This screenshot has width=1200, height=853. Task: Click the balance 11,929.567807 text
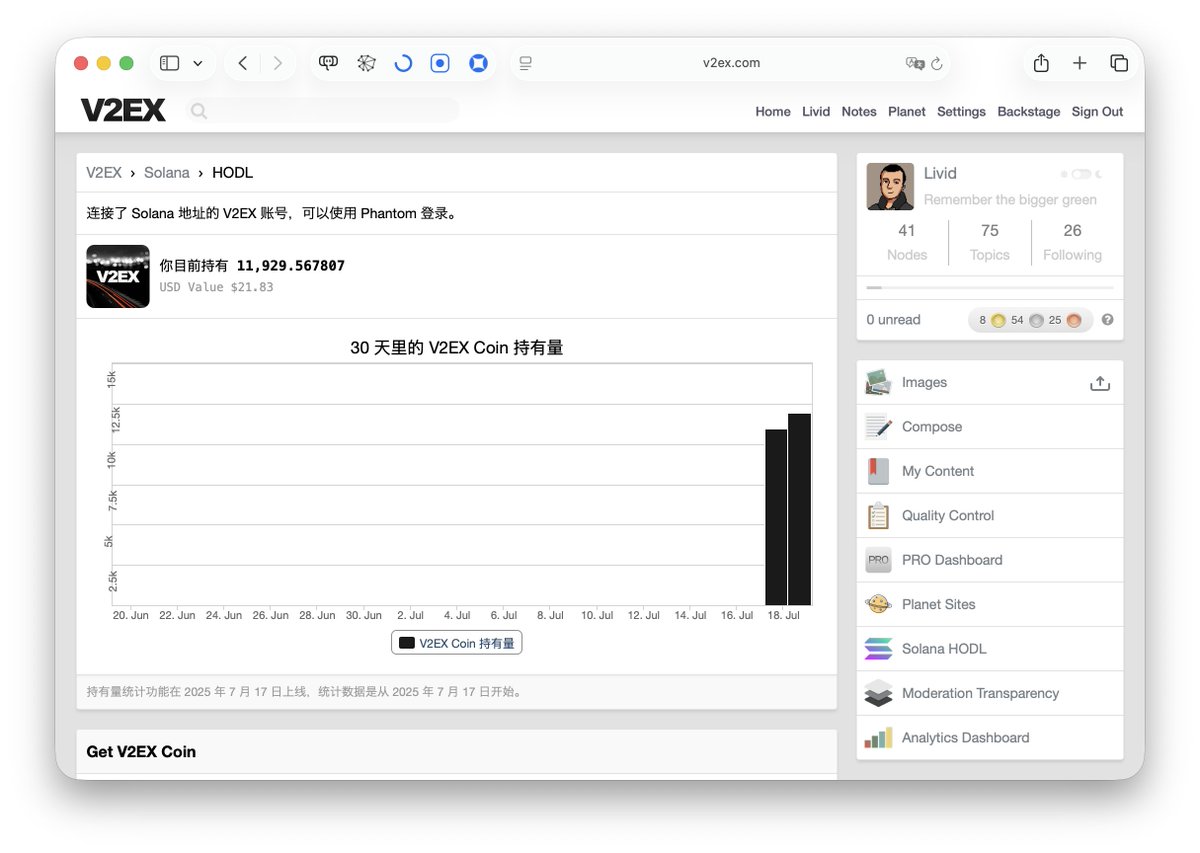(x=291, y=266)
